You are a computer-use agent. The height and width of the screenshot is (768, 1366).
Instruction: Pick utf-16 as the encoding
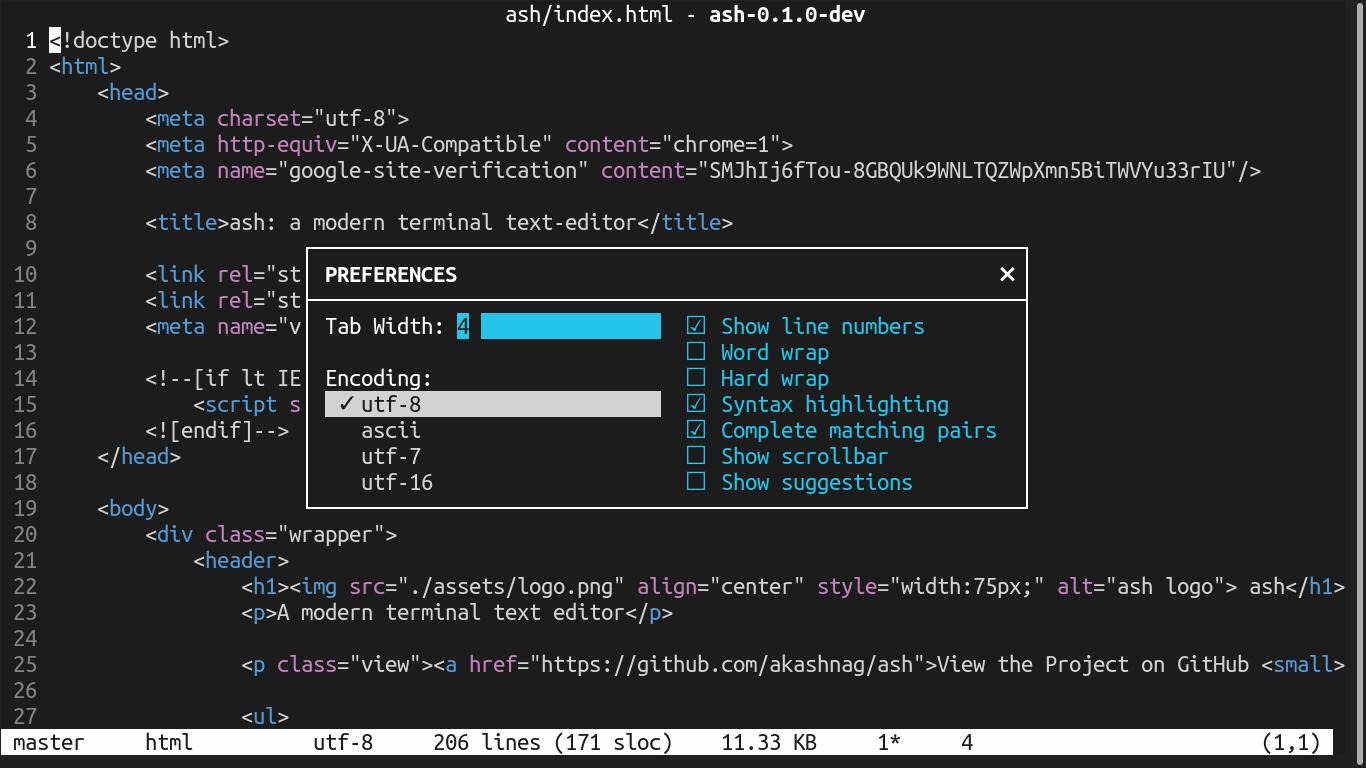pos(395,482)
